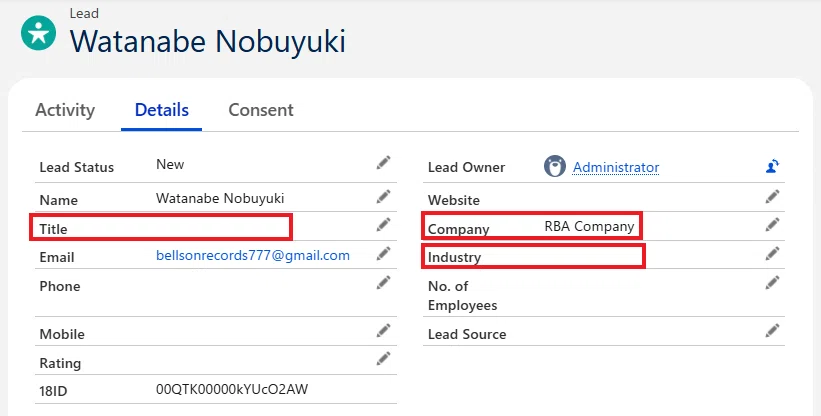
Task: Click the edit pencil for No. of Employees
Action: [772, 283]
